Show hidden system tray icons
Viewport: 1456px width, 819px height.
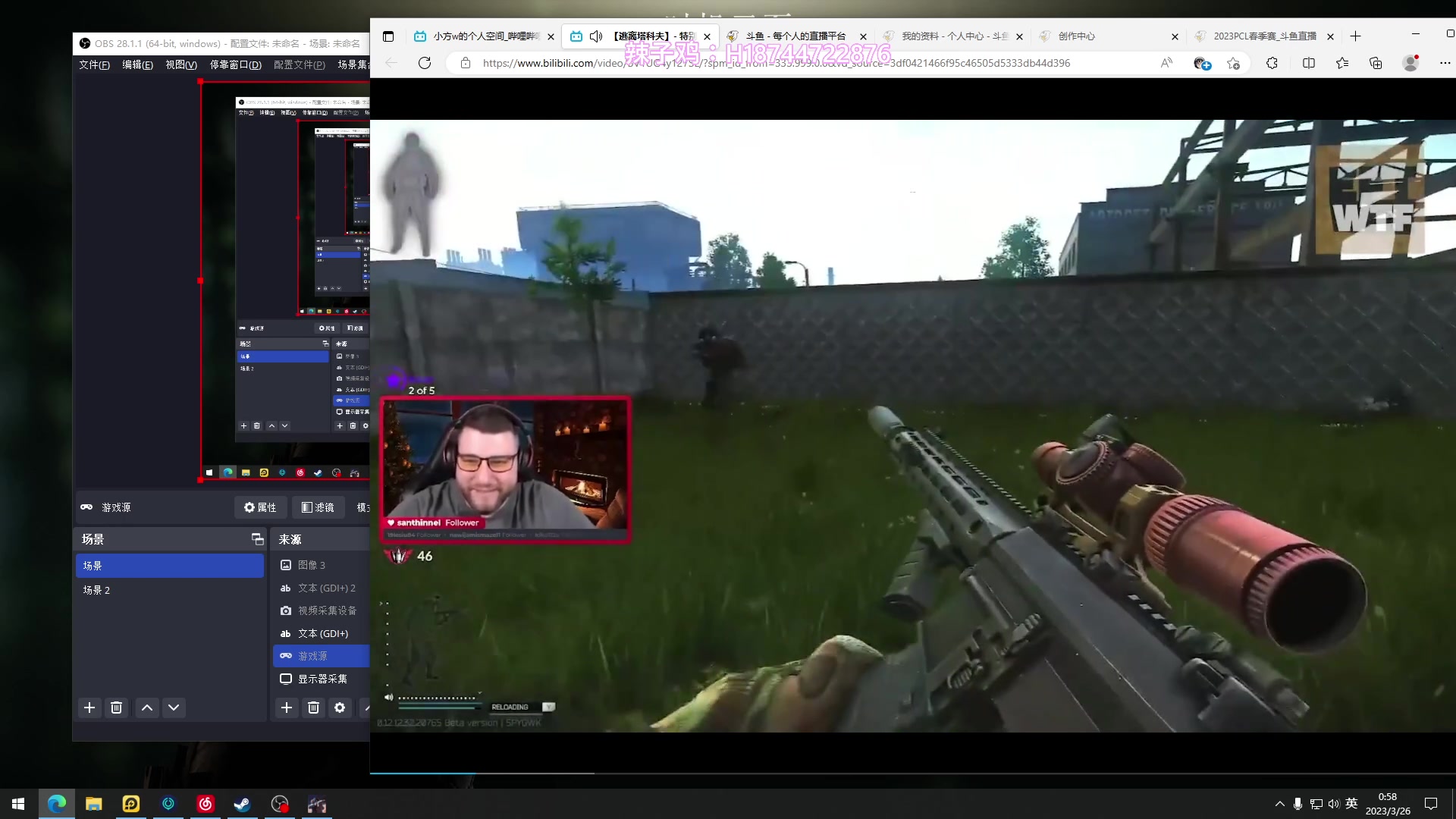click(x=1280, y=804)
